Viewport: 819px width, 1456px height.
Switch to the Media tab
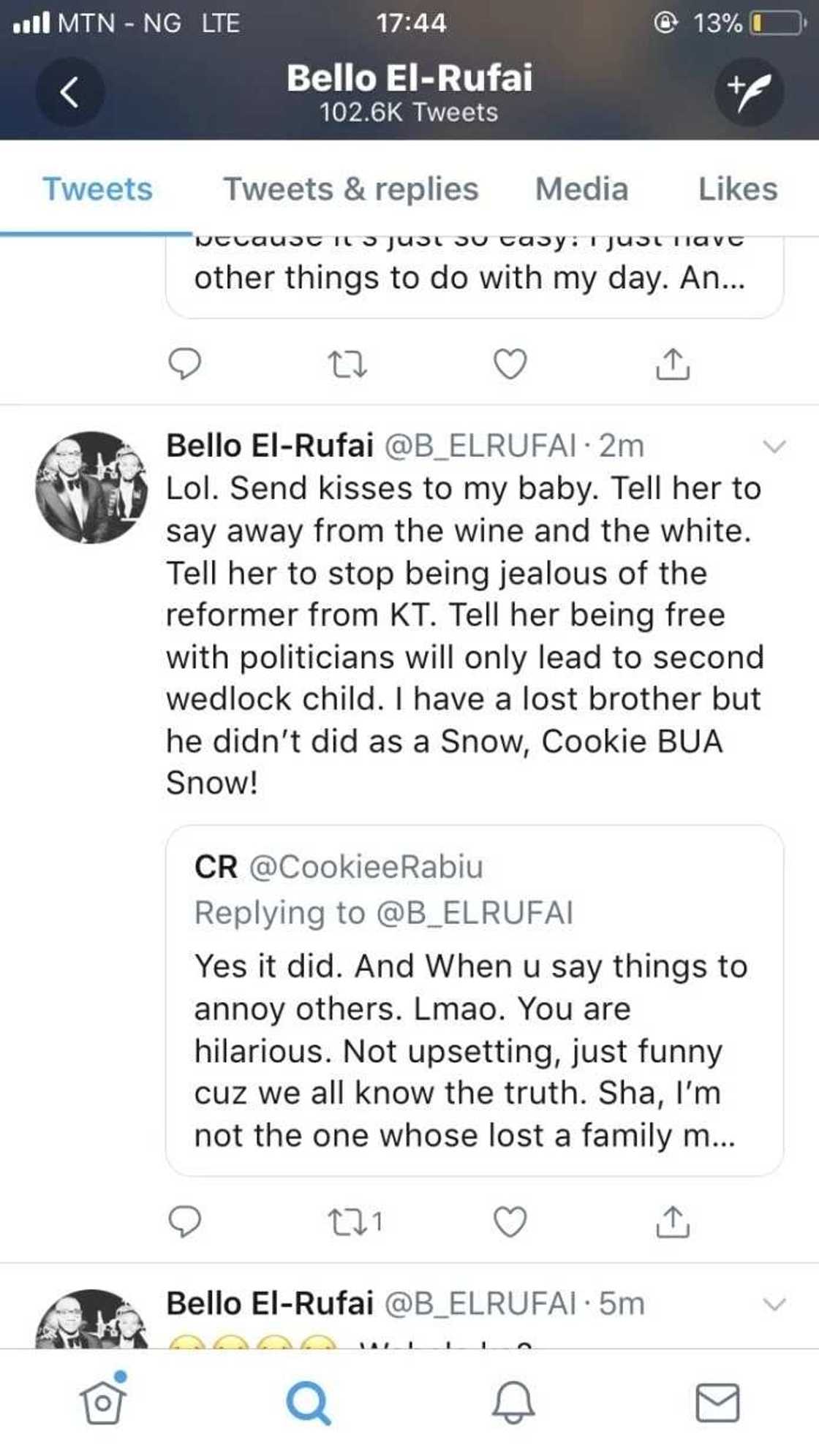(581, 189)
